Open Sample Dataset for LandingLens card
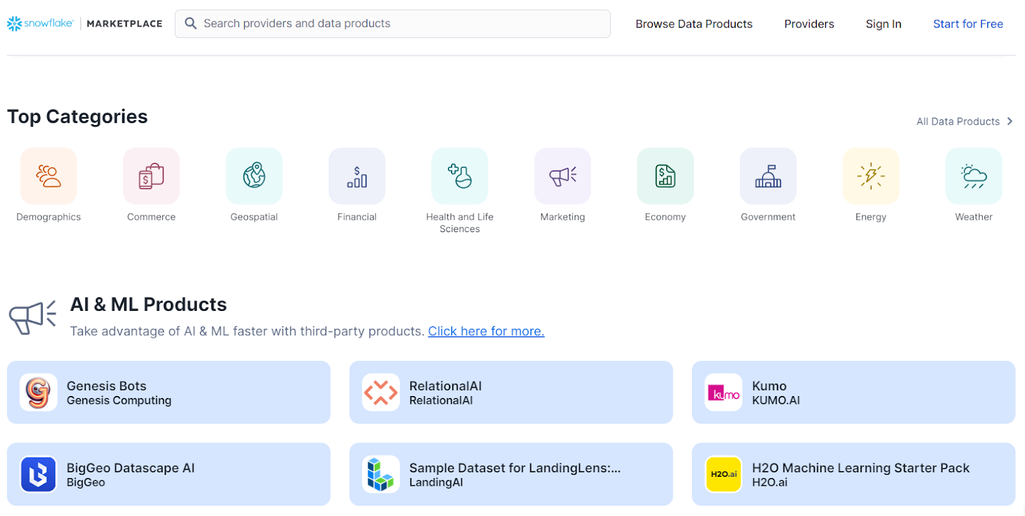Screen dimensions: 1025x516 click(511, 474)
